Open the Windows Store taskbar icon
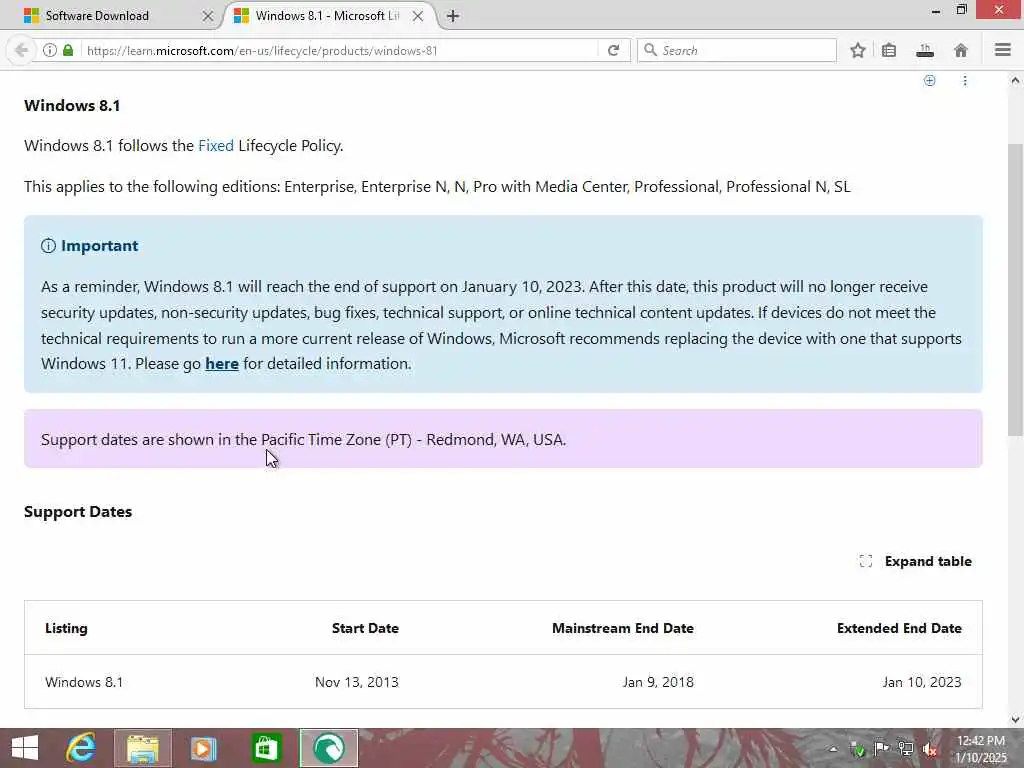Viewport: 1024px width, 768px height. [x=266, y=748]
